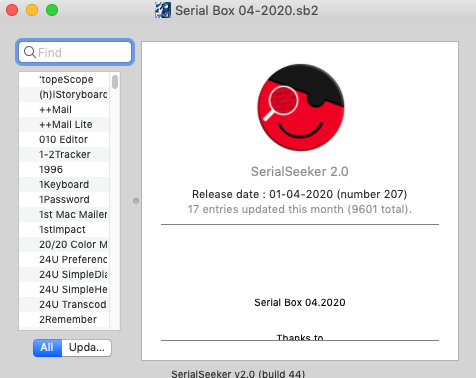Switch to the All filter tab
This screenshot has height=378, width=476.
tap(47, 348)
